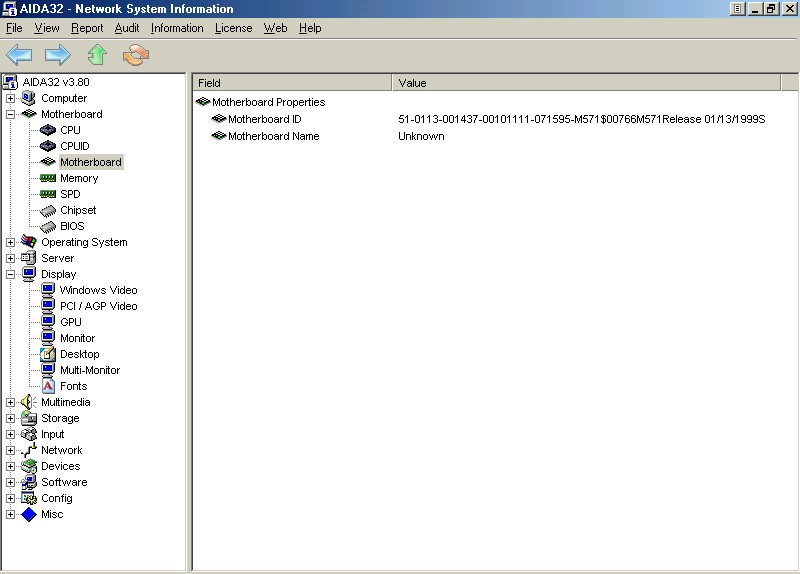Click the Network cable icon

point(29,450)
